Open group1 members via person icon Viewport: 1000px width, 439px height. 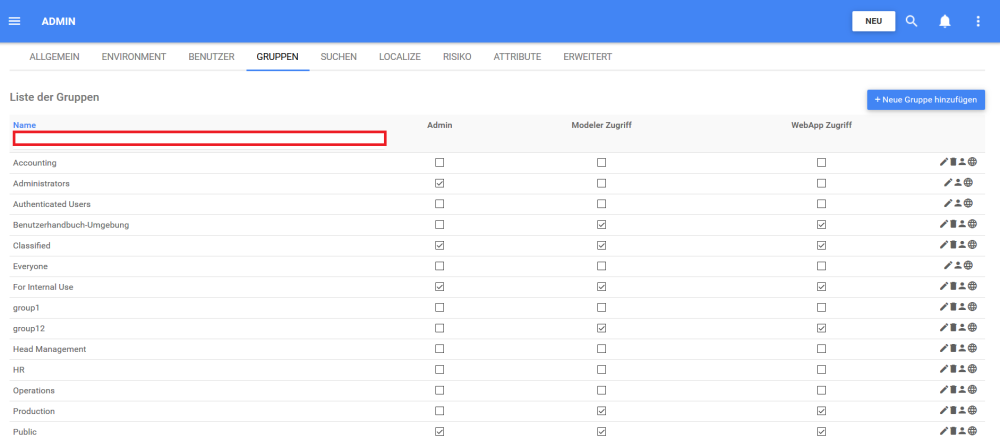tap(962, 307)
